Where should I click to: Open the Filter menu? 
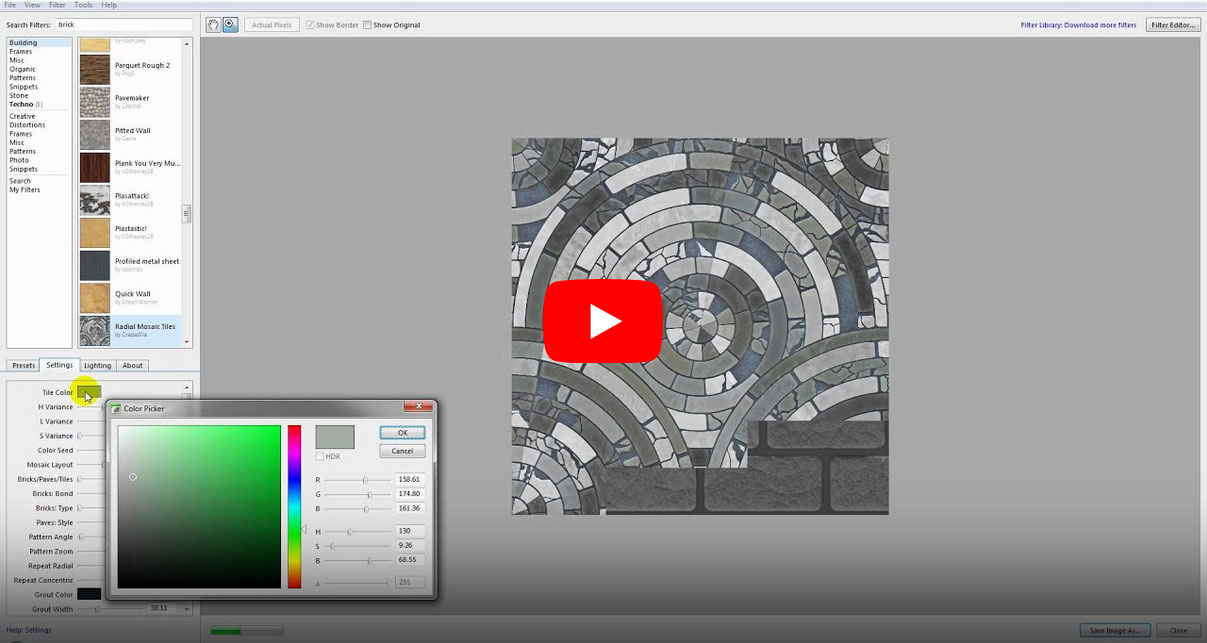(58, 5)
